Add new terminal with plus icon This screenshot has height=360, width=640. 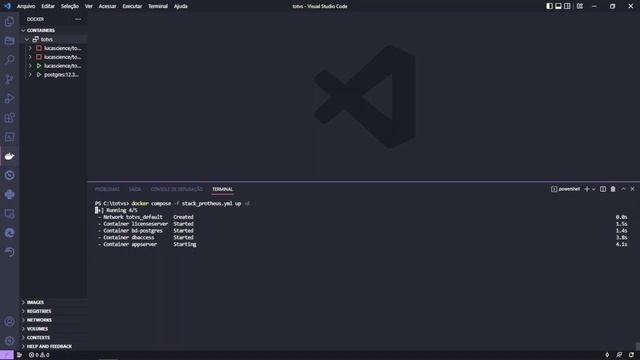pos(587,189)
